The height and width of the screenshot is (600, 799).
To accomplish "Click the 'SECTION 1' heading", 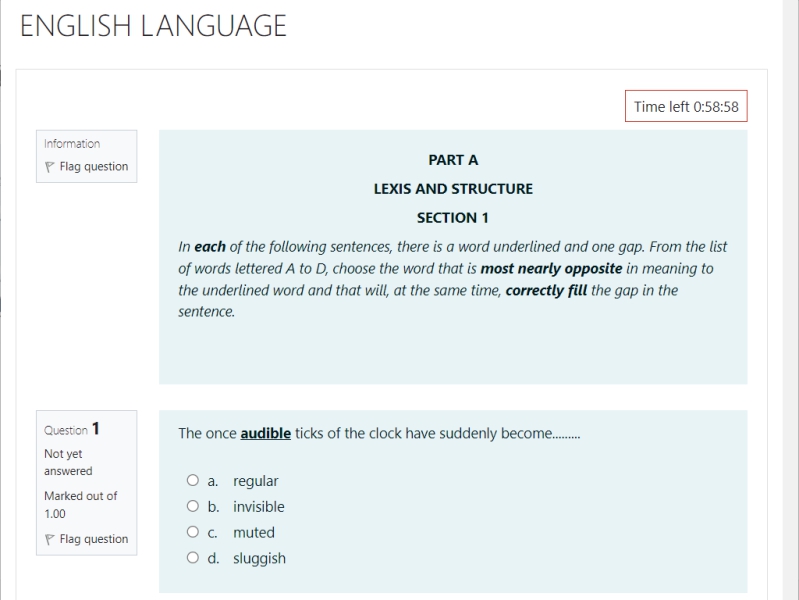I will coord(453,218).
